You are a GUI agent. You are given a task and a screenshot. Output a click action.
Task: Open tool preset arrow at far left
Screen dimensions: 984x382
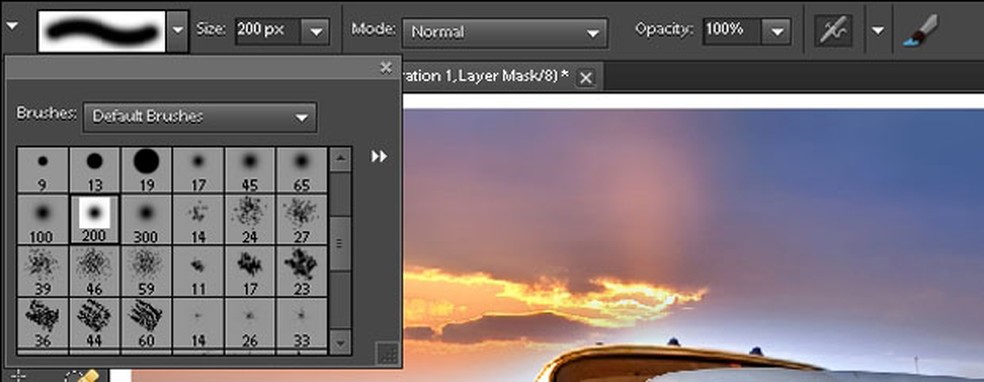pyautogui.click(x=12, y=26)
